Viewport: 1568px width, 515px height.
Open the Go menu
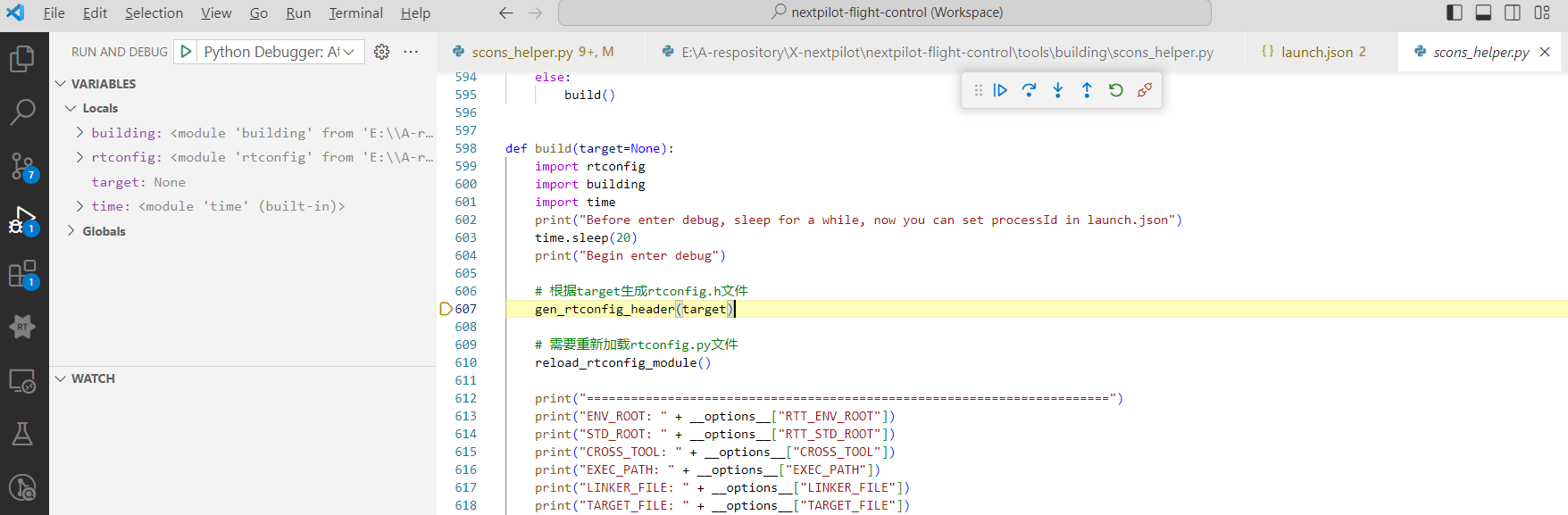(x=259, y=12)
